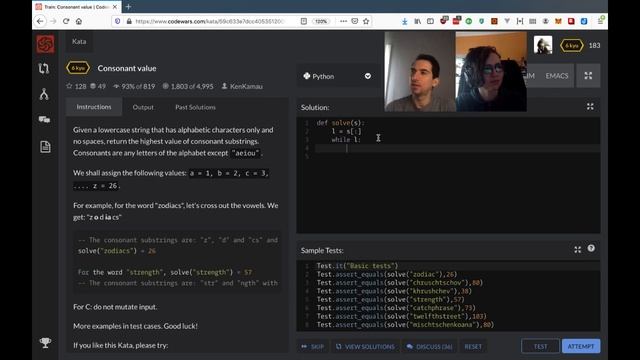The height and width of the screenshot is (360, 640).
Task: Reload the page with the refresh icon
Action: point(66,21)
